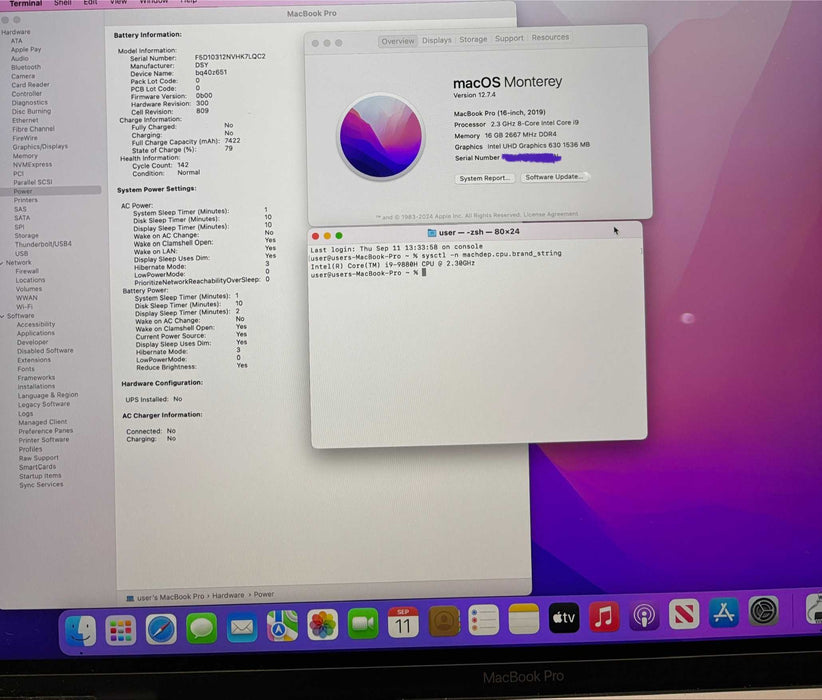Click the Intel Core i9-9880H output line

pos(393,264)
